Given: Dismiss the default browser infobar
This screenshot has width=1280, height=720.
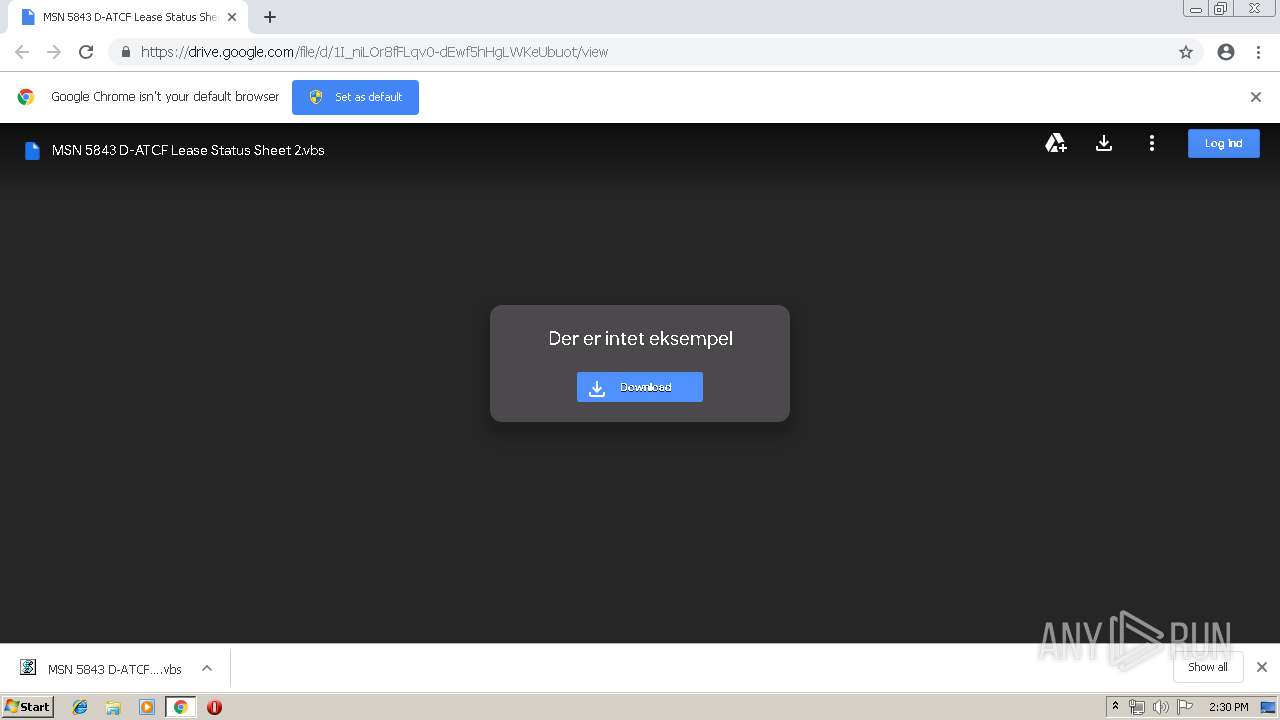Looking at the screenshot, I should [1256, 97].
